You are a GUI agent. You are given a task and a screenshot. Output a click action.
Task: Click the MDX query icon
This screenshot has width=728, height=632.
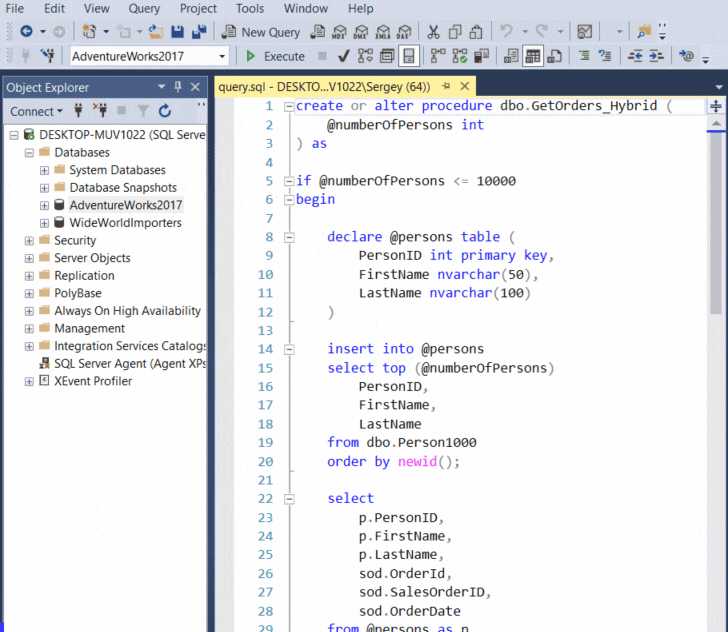click(x=339, y=32)
